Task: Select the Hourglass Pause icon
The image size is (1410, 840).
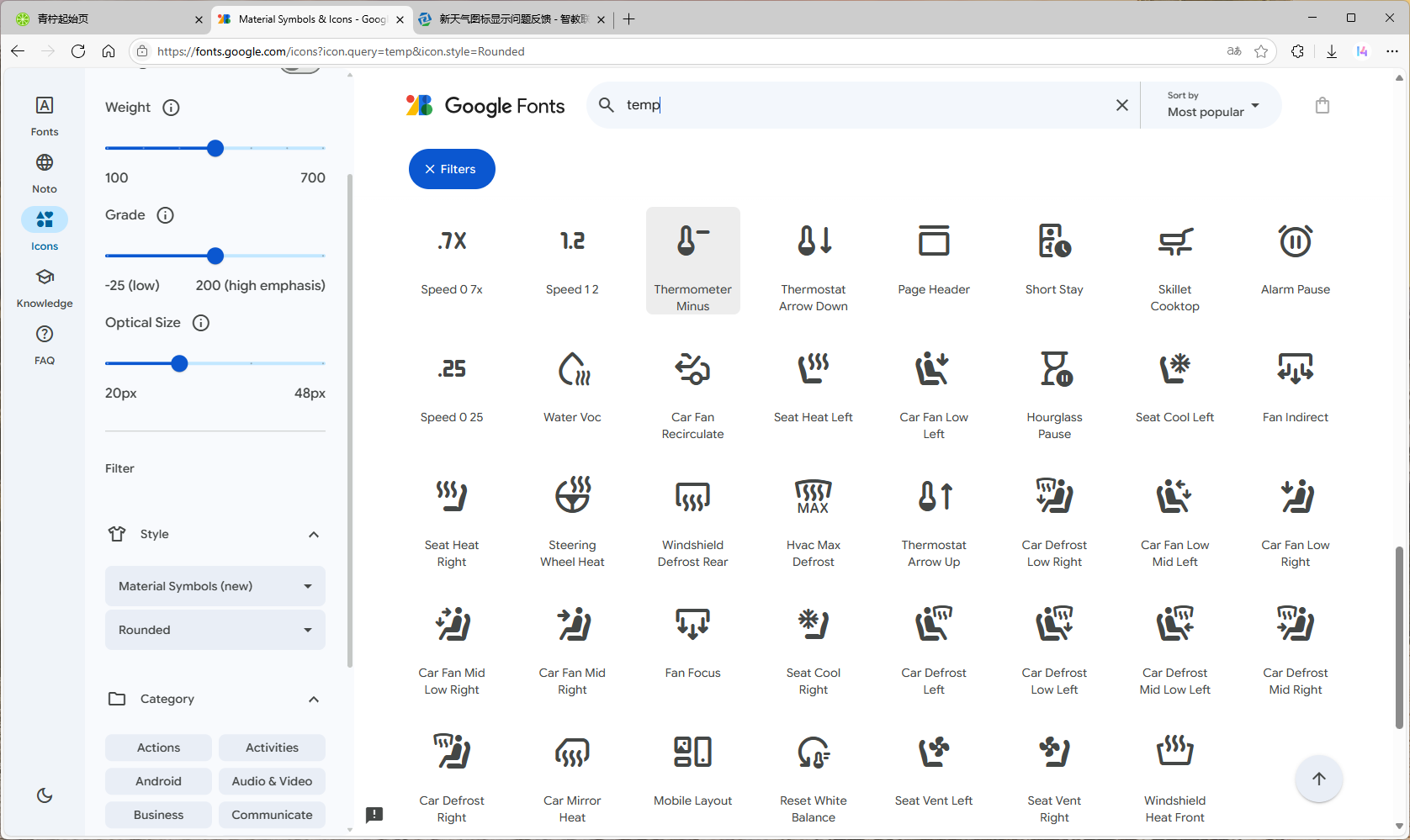Action: [x=1054, y=388]
